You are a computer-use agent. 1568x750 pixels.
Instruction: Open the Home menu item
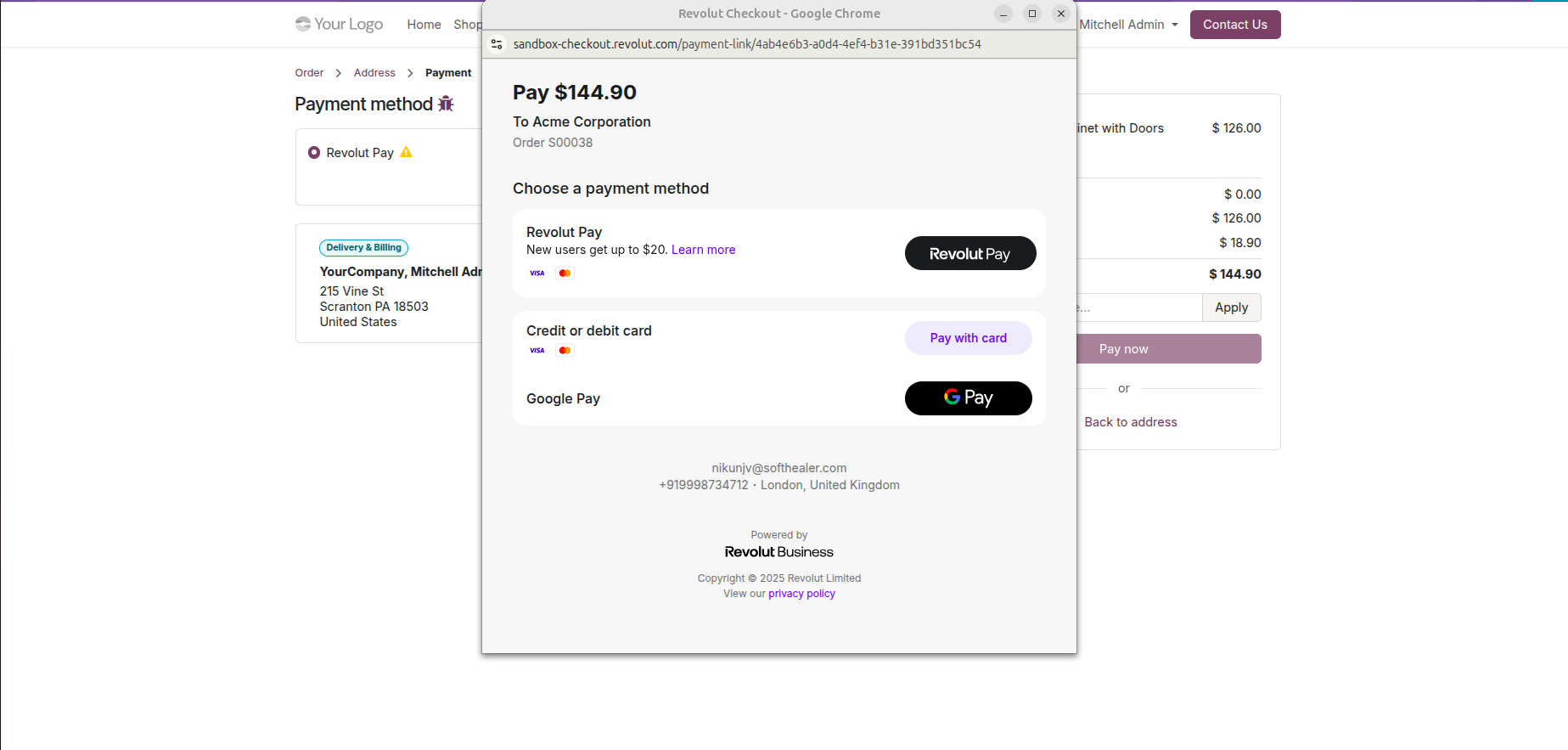424,25
